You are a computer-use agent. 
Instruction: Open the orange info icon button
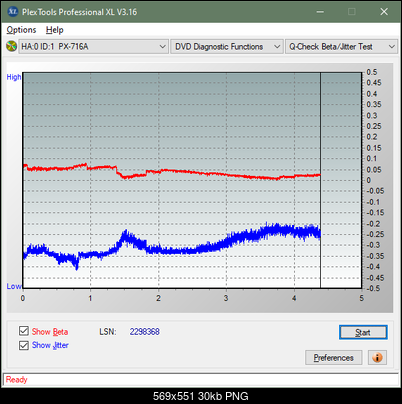(x=377, y=358)
